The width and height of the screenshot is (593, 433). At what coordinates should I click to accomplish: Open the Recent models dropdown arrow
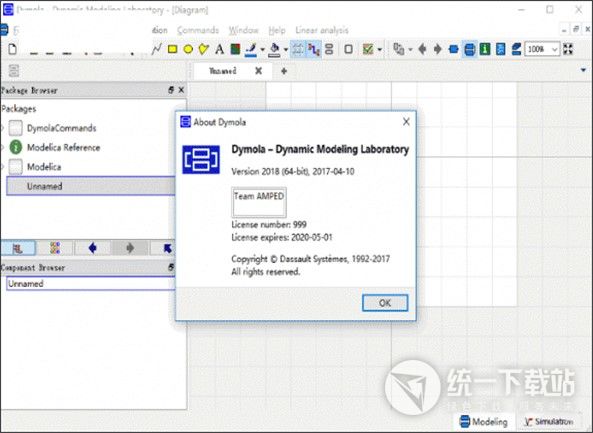[x=410, y=50]
